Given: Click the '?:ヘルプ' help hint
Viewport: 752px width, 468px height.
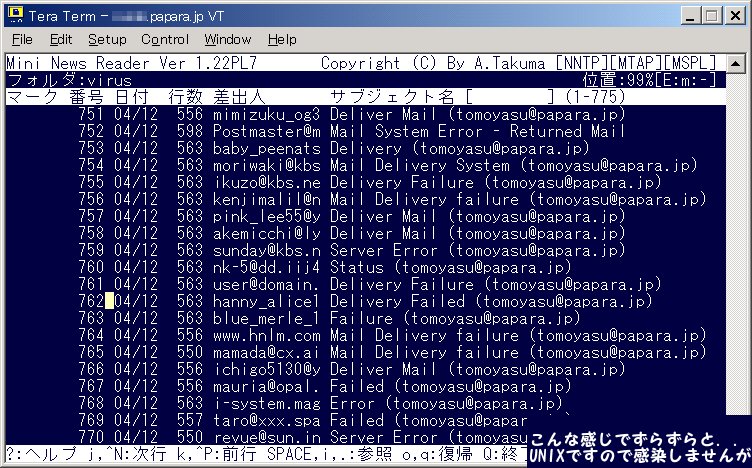Looking at the screenshot, I should 42,454.
